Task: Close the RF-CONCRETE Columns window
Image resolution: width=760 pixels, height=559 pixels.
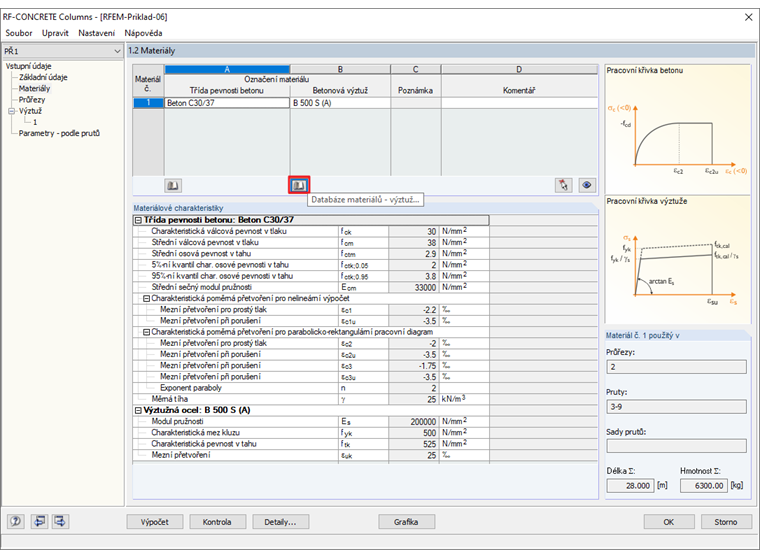Action: point(748,17)
